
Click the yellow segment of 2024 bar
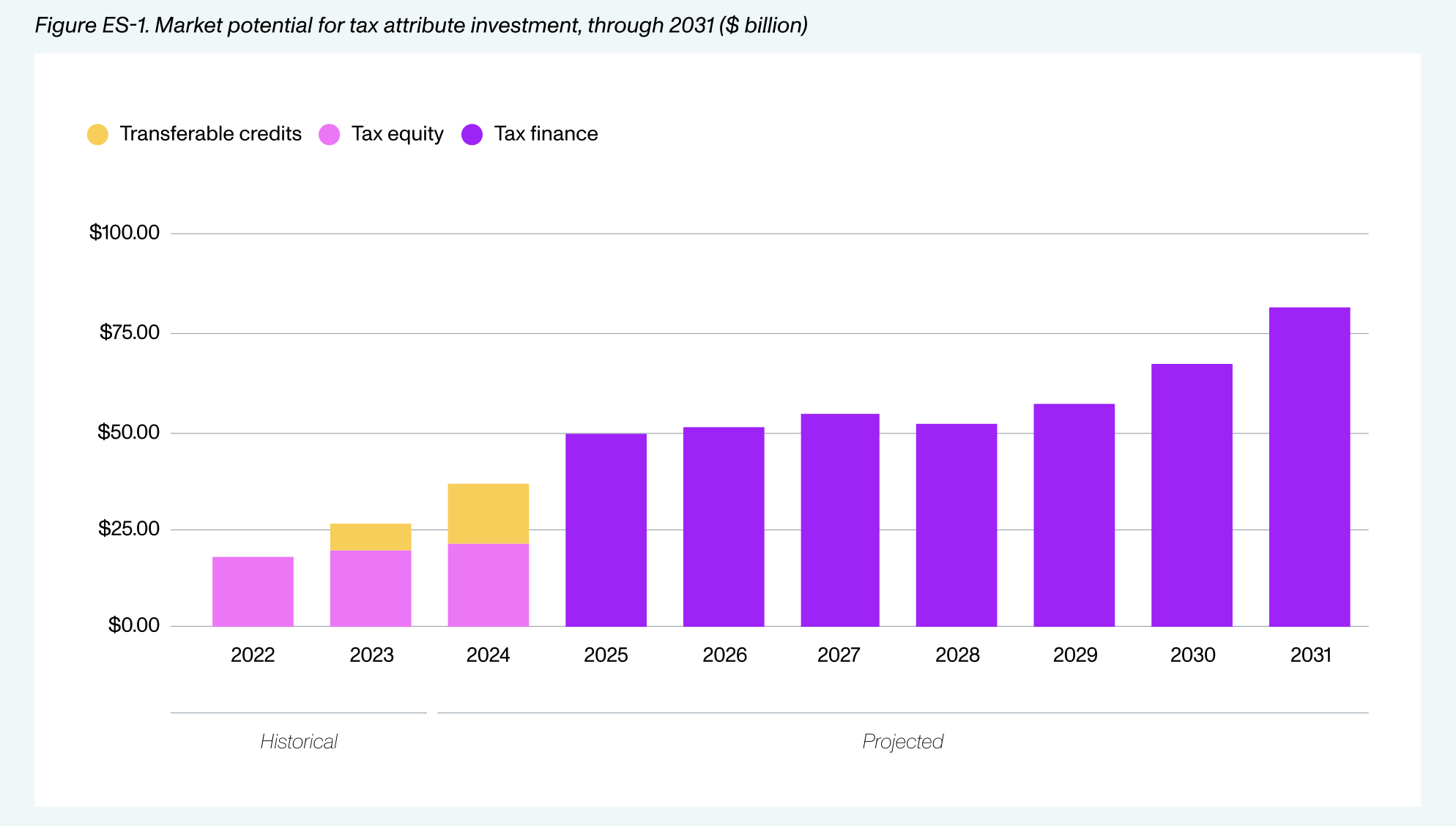click(488, 513)
